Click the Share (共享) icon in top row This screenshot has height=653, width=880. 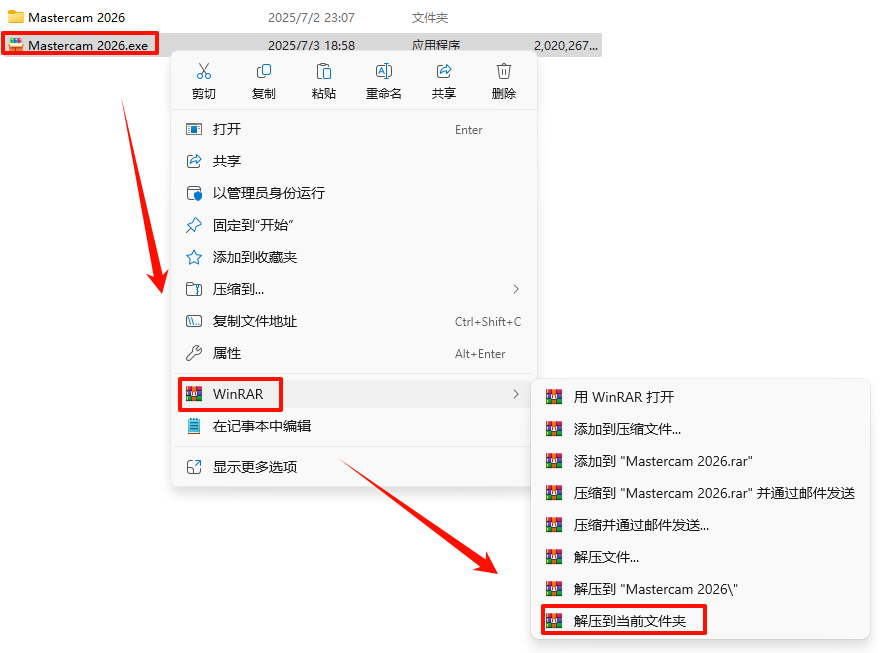point(444,71)
